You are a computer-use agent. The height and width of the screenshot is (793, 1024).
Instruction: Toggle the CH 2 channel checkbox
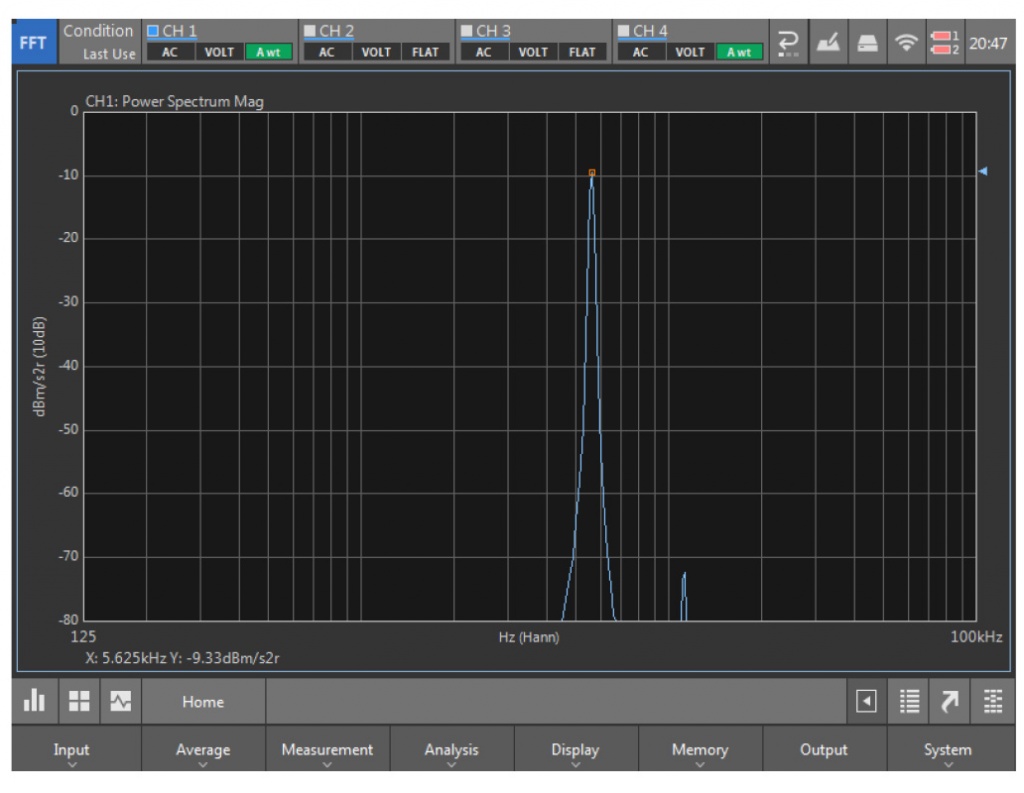310,31
